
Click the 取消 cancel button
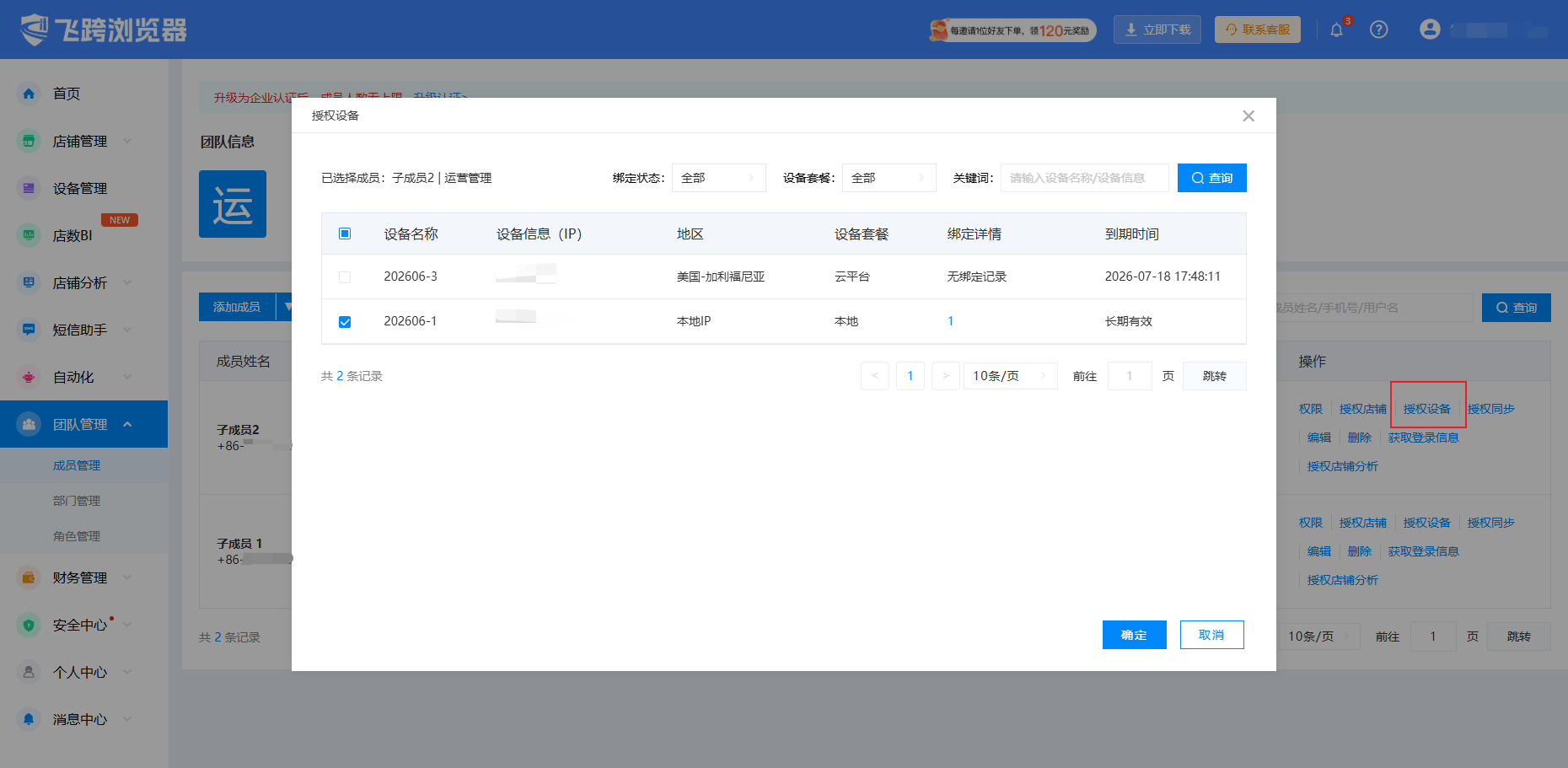(x=1211, y=635)
